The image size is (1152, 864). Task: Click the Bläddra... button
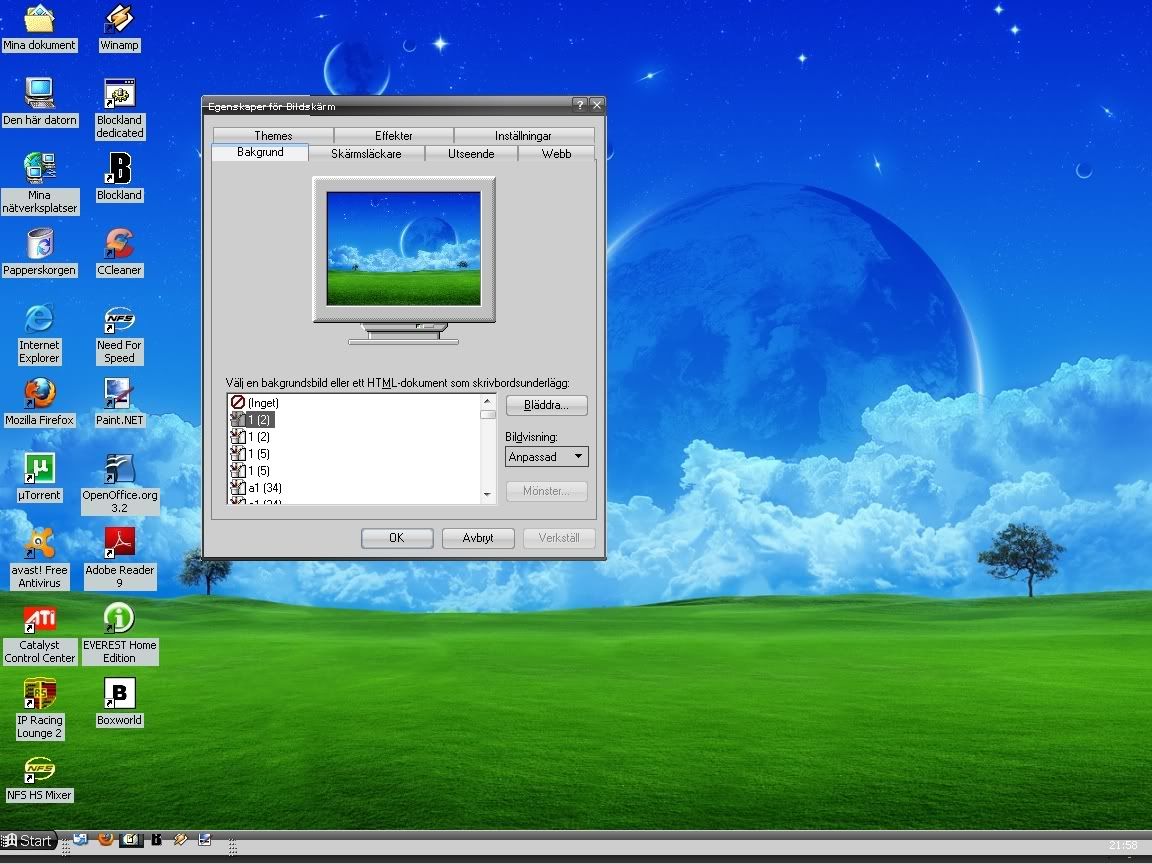546,405
